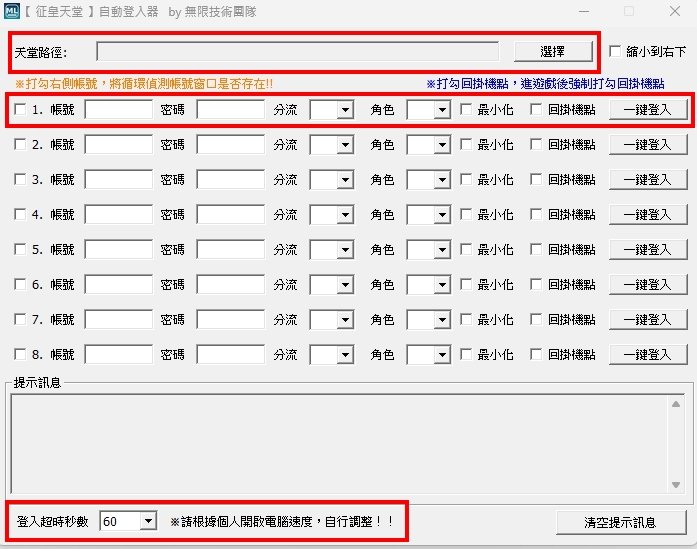Tick the account checkbox for row 8
Screen dimensions: 697x549
click(x=20, y=354)
